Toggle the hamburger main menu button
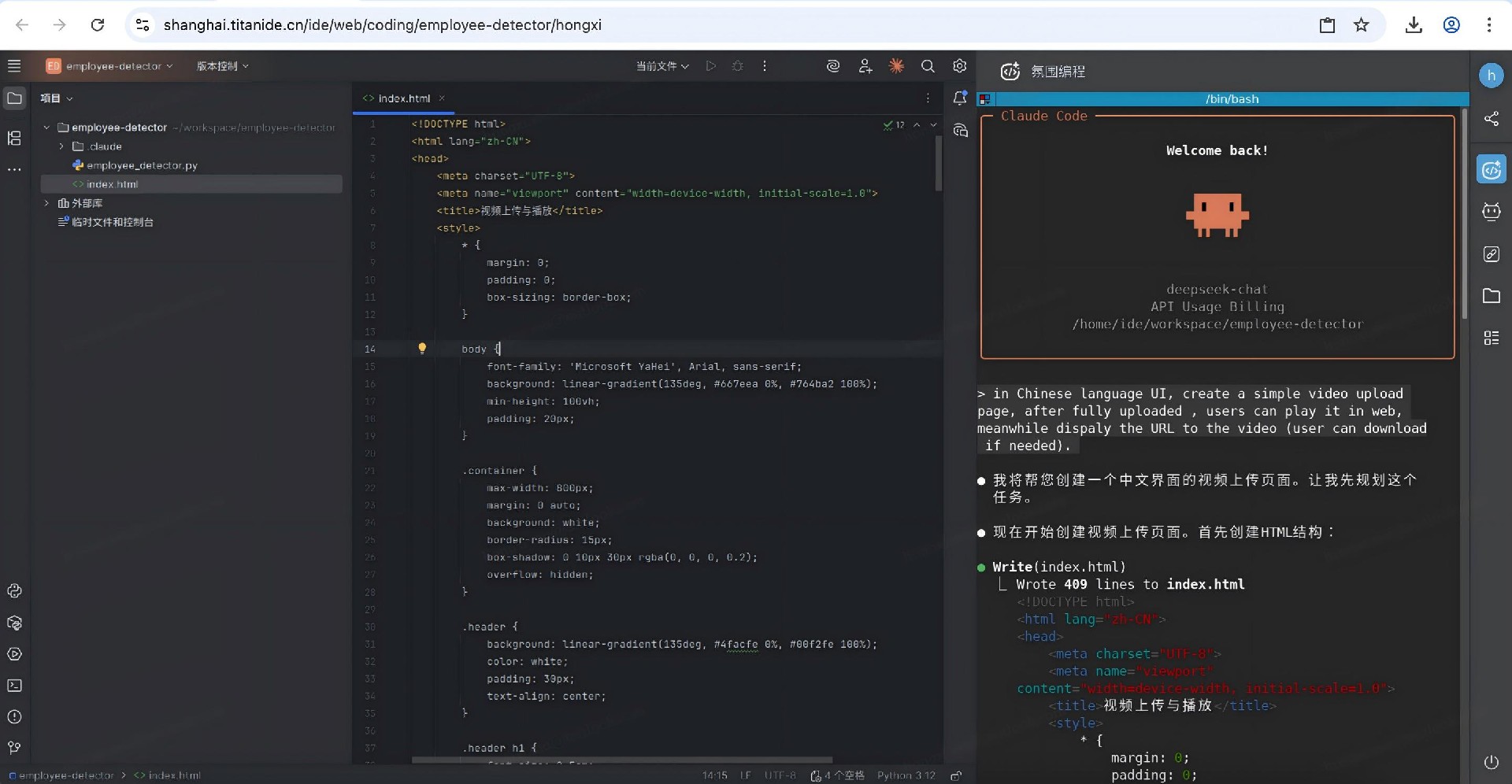Viewport: 1512px width, 784px height. click(x=14, y=66)
